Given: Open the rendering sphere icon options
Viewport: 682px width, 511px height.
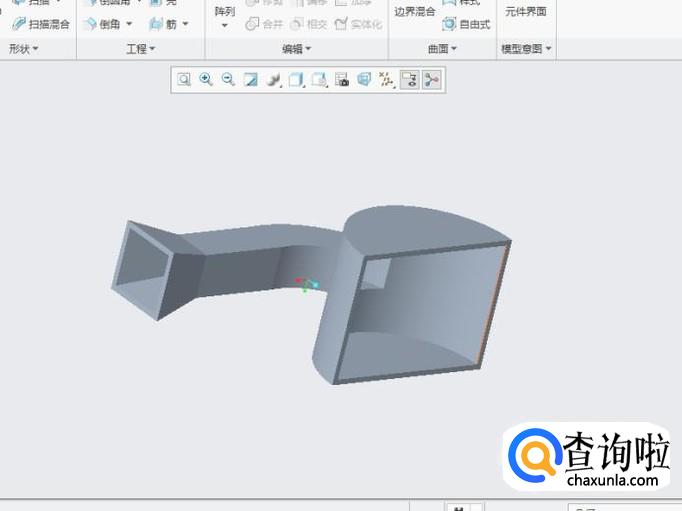Looking at the screenshot, I should (274, 80).
